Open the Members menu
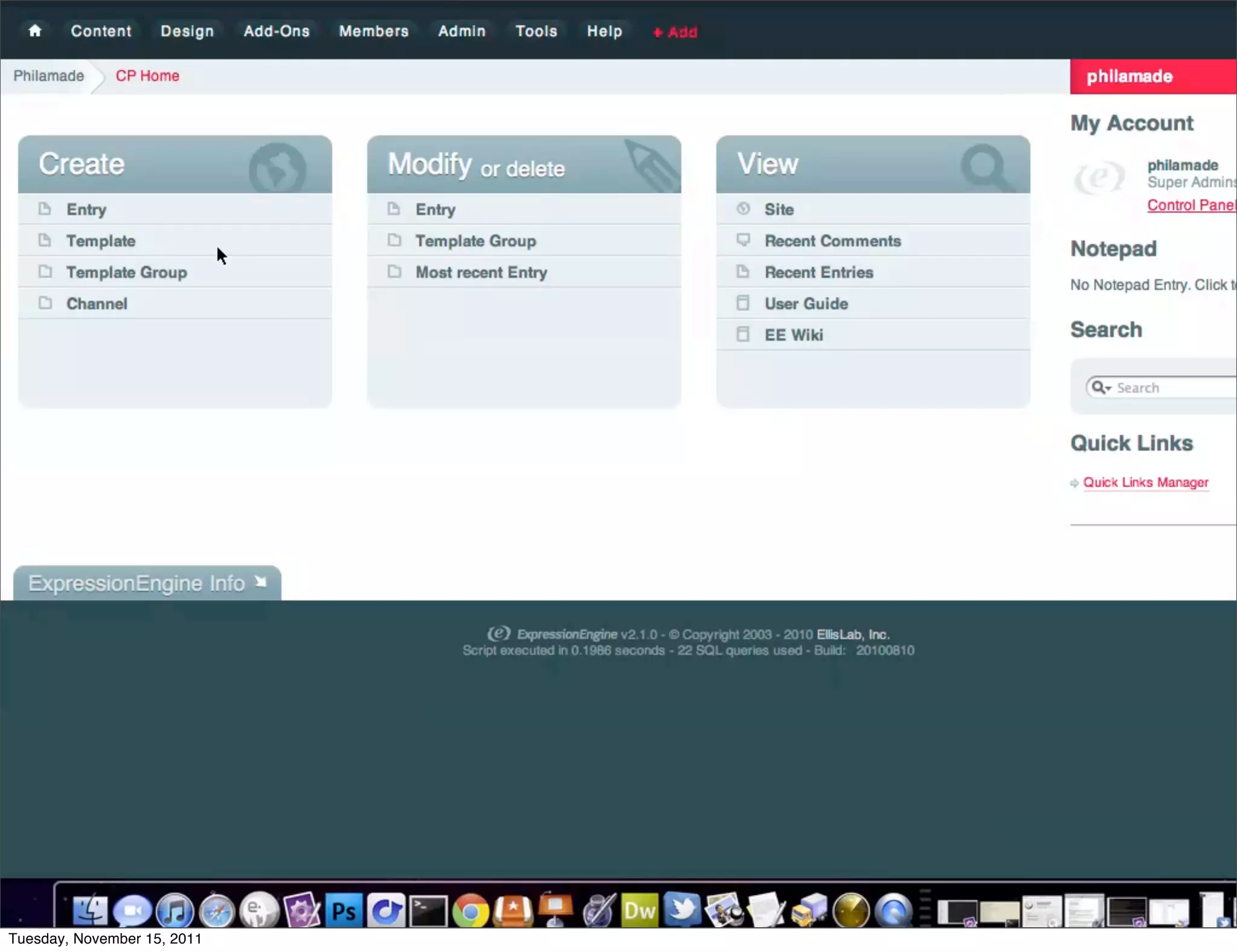This screenshot has width=1237, height=952. [x=374, y=31]
